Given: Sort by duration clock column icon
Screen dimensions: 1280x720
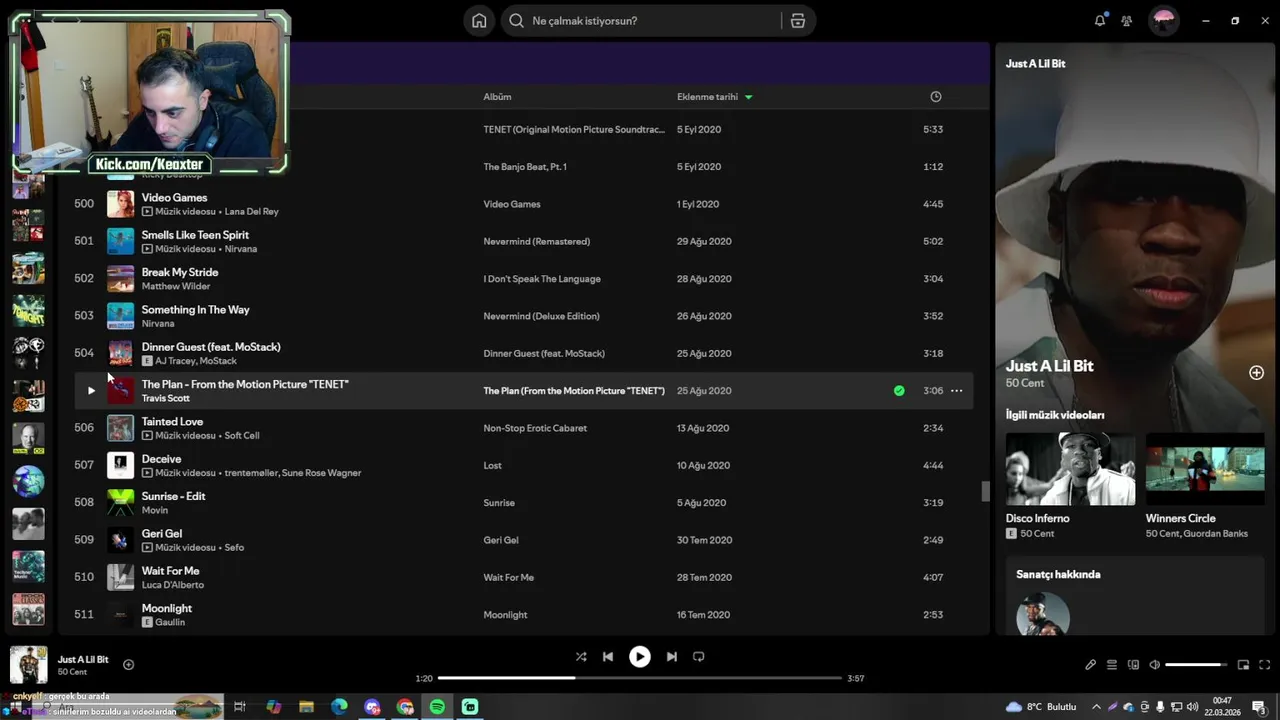Looking at the screenshot, I should (936, 97).
